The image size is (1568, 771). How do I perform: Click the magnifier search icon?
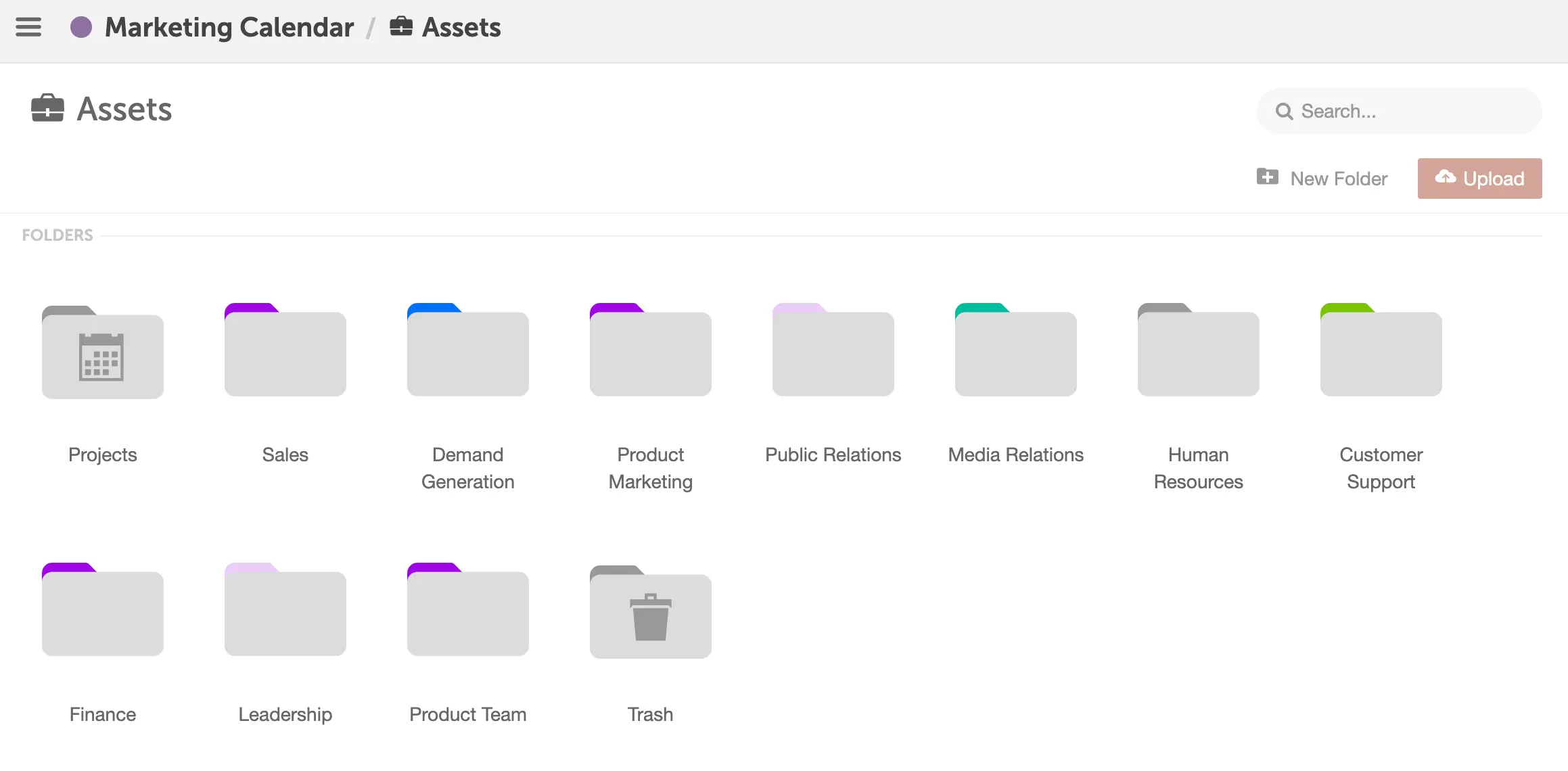(1284, 111)
